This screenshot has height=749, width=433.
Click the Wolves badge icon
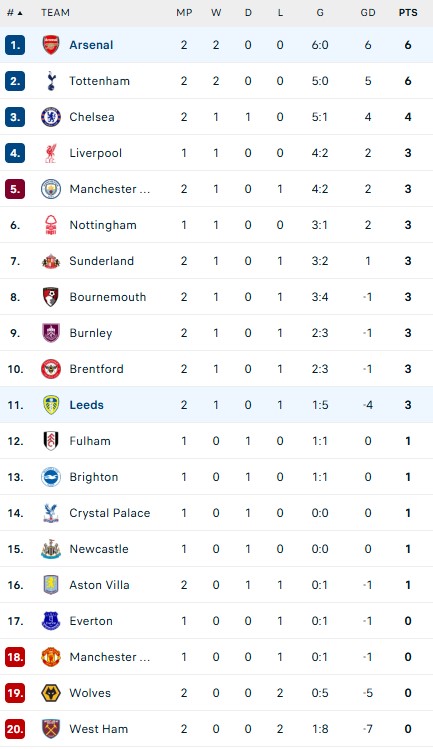[51, 693]
